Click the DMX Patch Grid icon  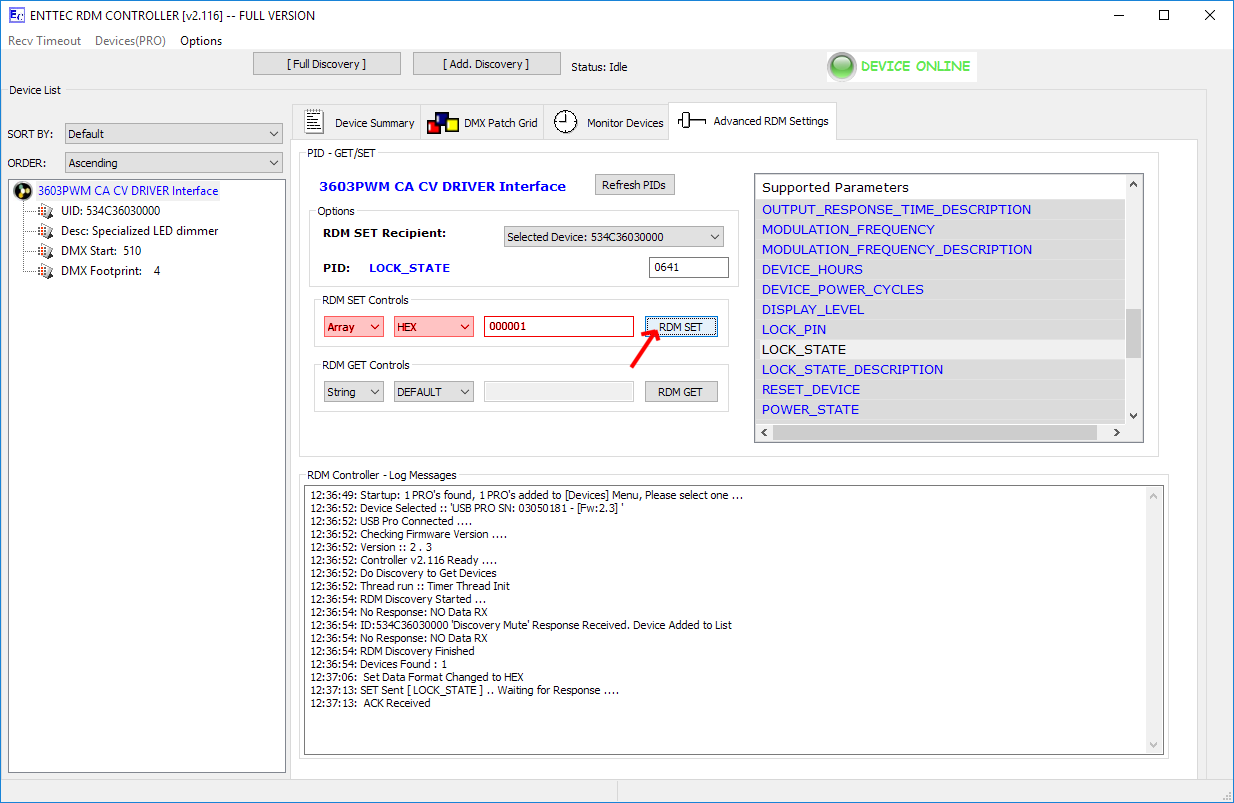pyautogui.click(x=442, y=123)
